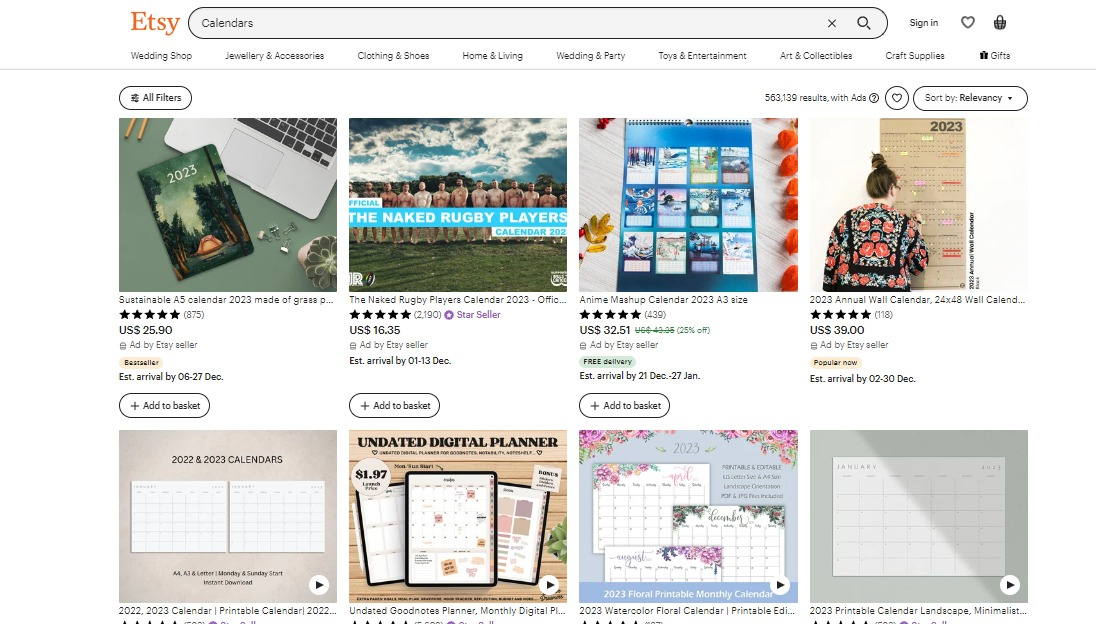Click the US$ 25.90 price
The height and width of the screenshot is (624, 1096).
coord(145,330)
